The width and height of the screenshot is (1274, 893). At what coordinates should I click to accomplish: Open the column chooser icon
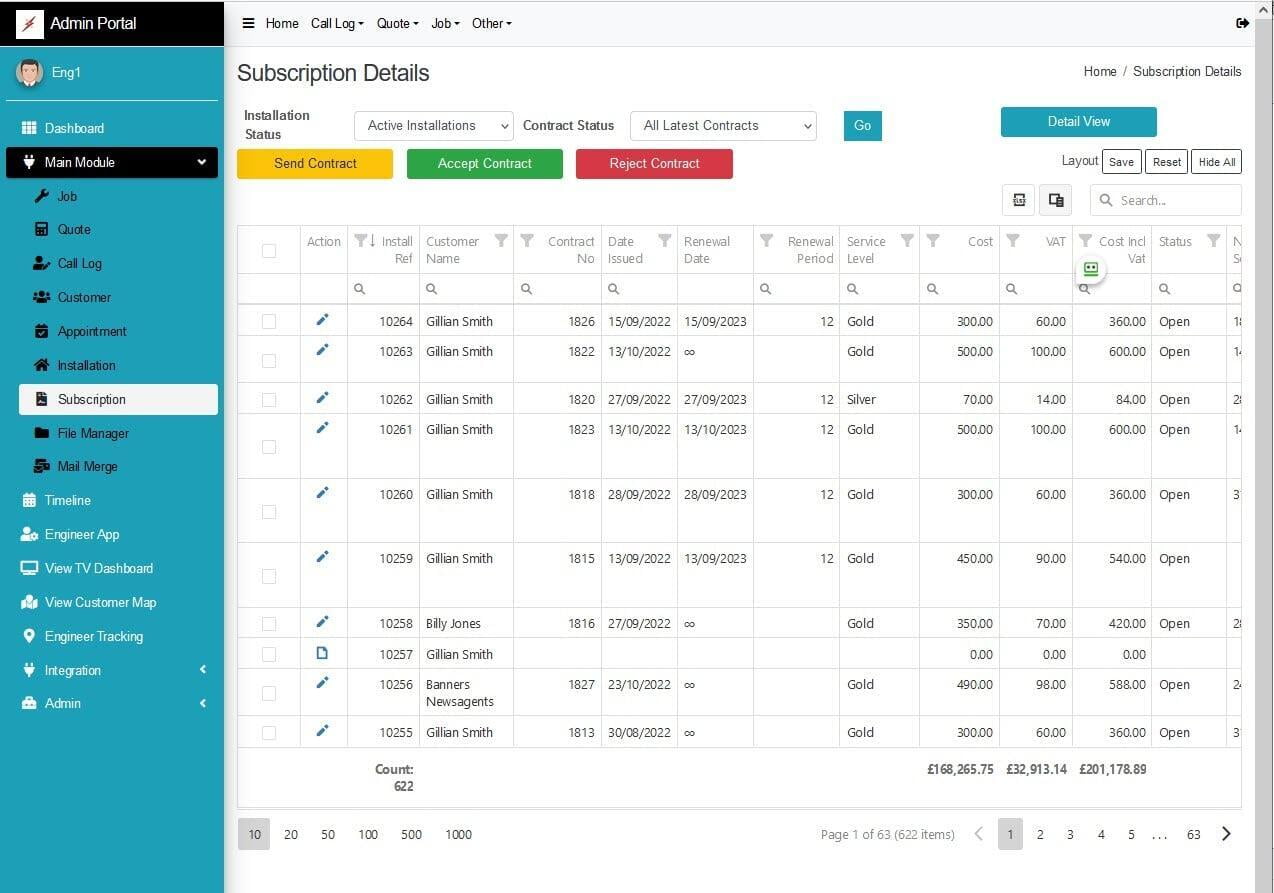pos(1055,200)
